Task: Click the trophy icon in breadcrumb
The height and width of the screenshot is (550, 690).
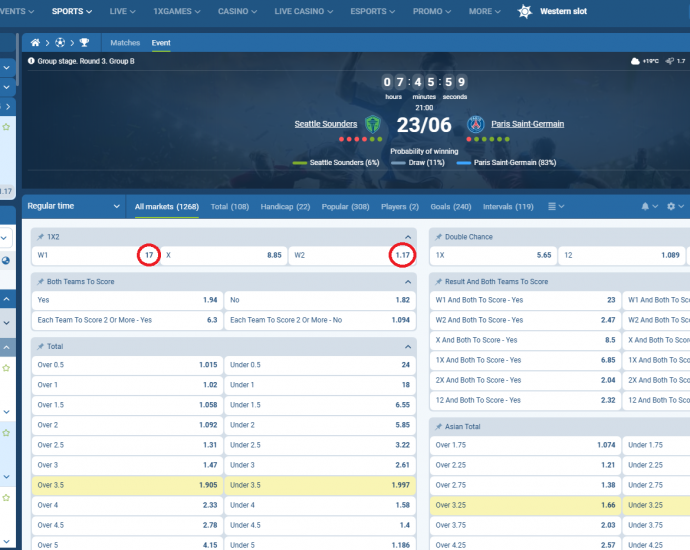Action: [x=84, y=43]
